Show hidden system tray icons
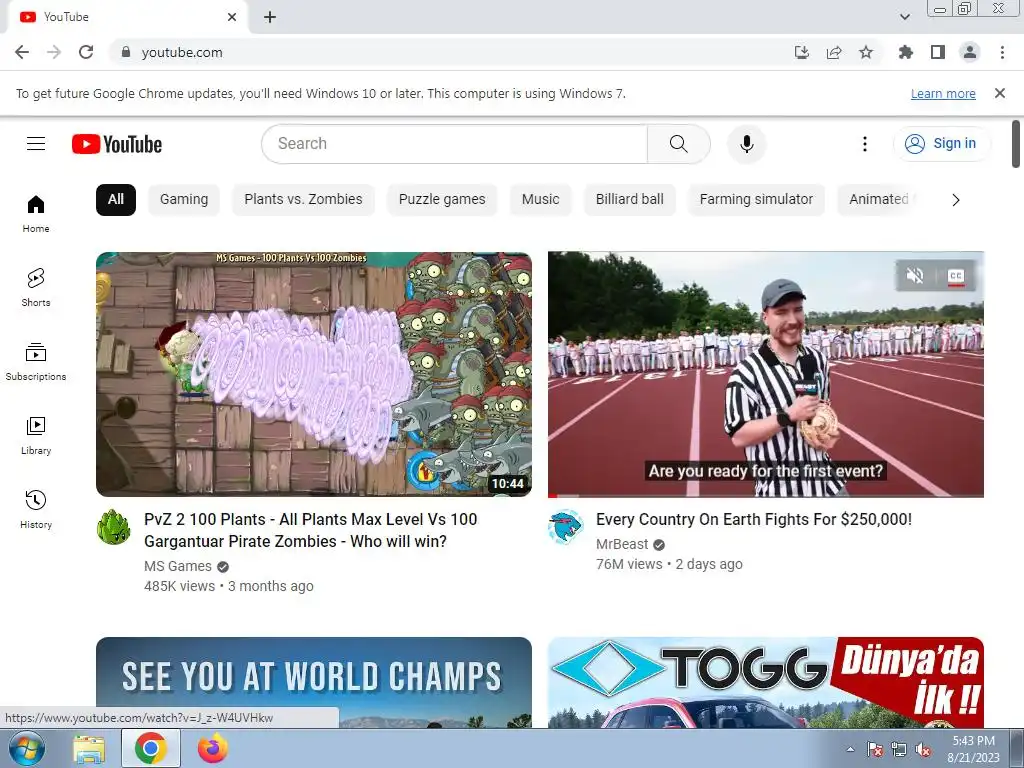 [850, 749]
